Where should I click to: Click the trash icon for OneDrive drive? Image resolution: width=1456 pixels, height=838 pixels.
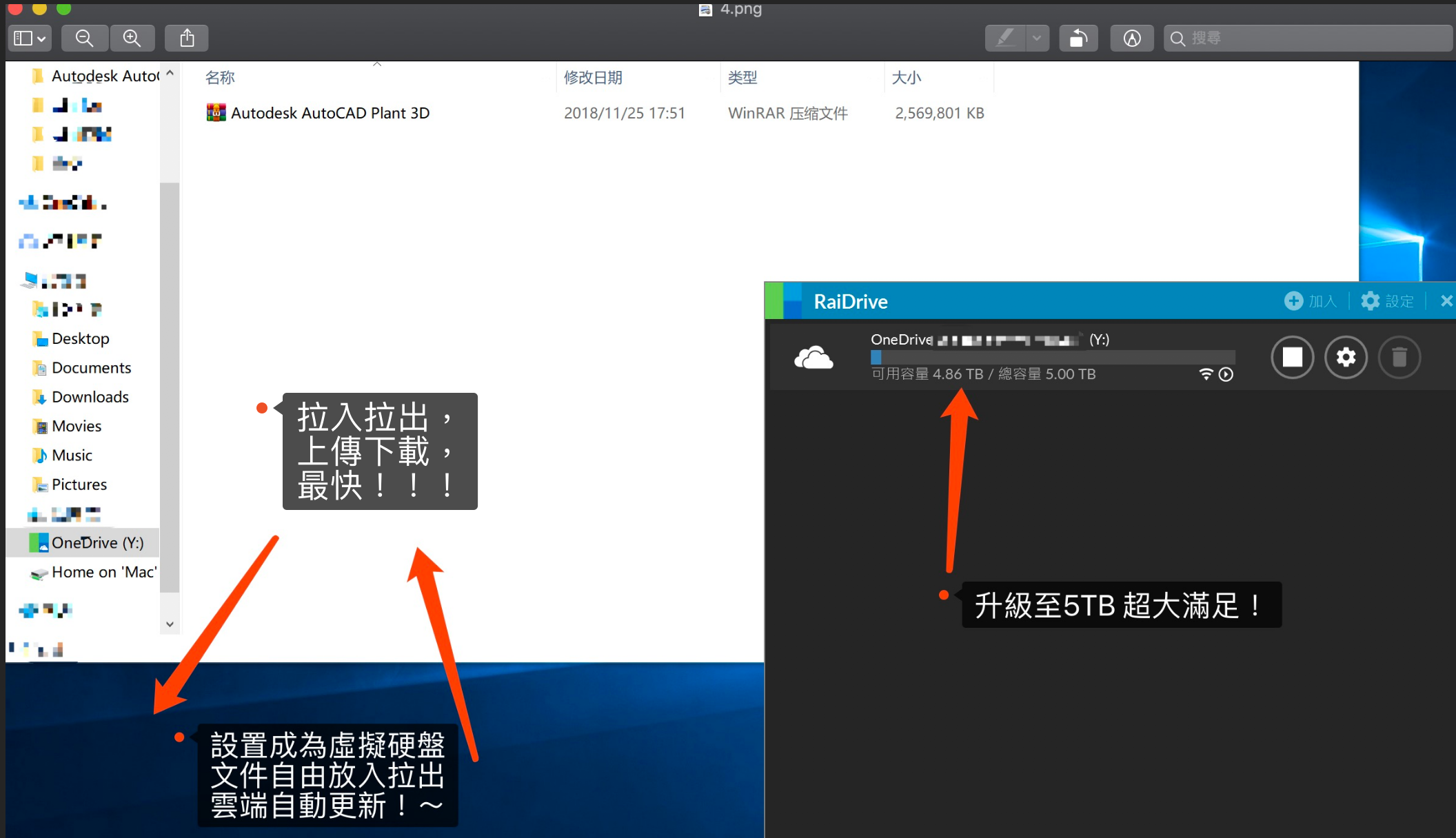click(x=1399, y=357)
